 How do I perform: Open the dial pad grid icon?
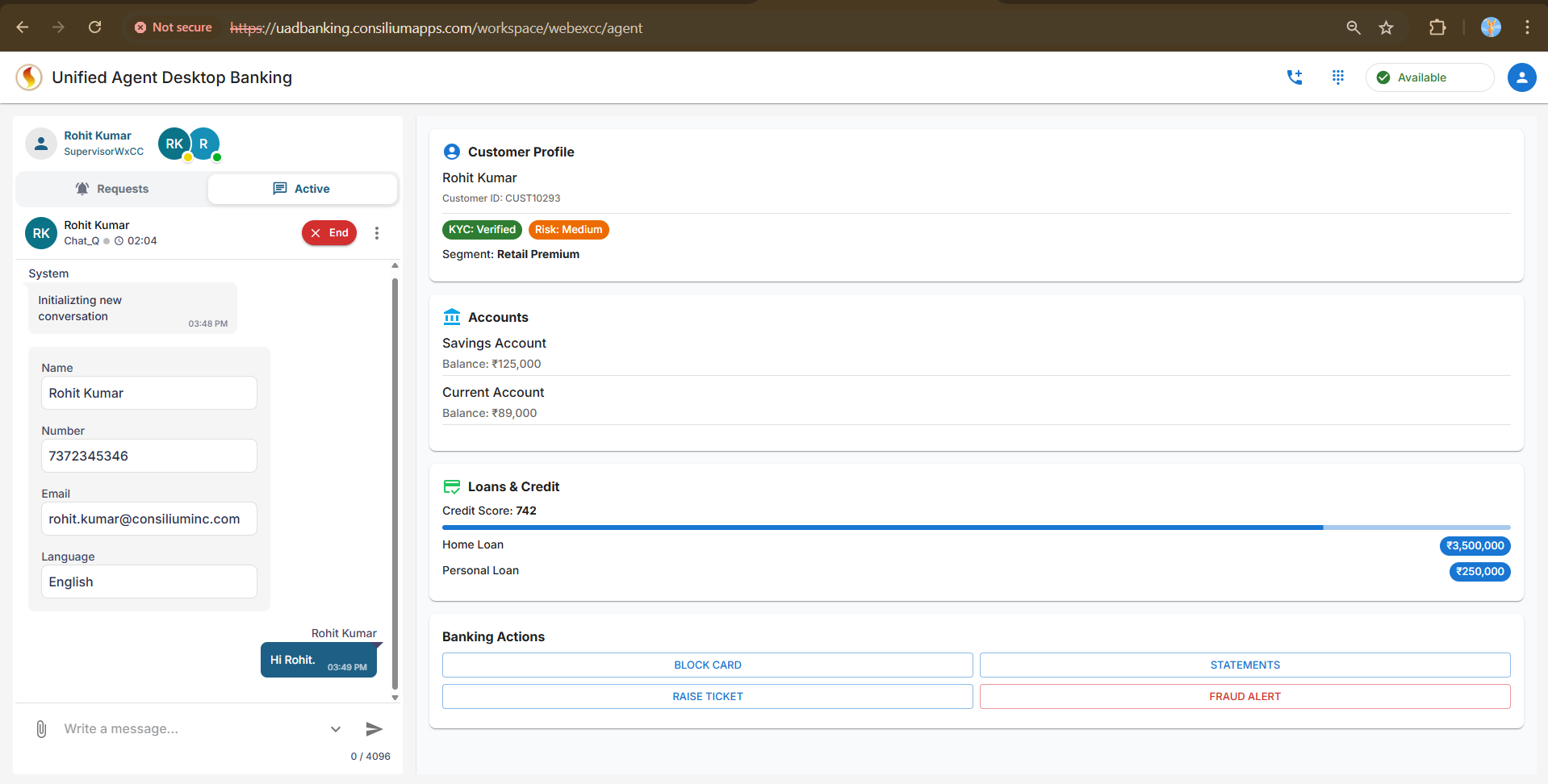click(1337, 77)
